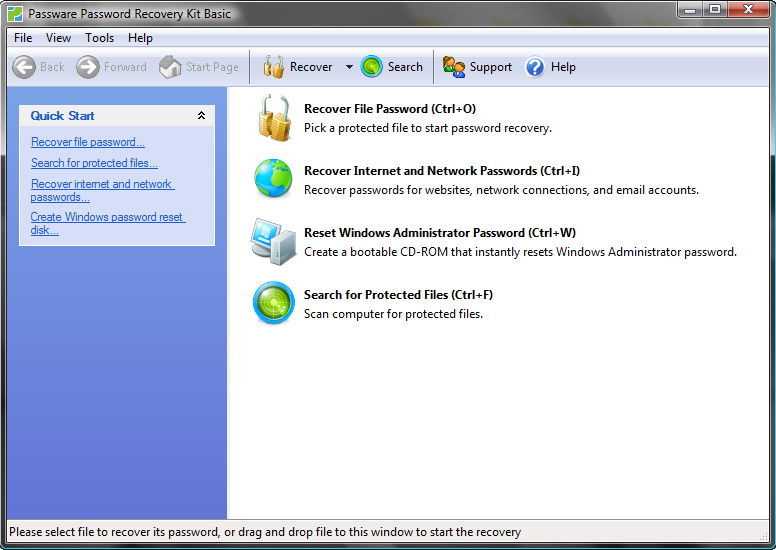Screen dimensions: 776x550
Task: Minimize the Passware window
Action: coord(690,9)
